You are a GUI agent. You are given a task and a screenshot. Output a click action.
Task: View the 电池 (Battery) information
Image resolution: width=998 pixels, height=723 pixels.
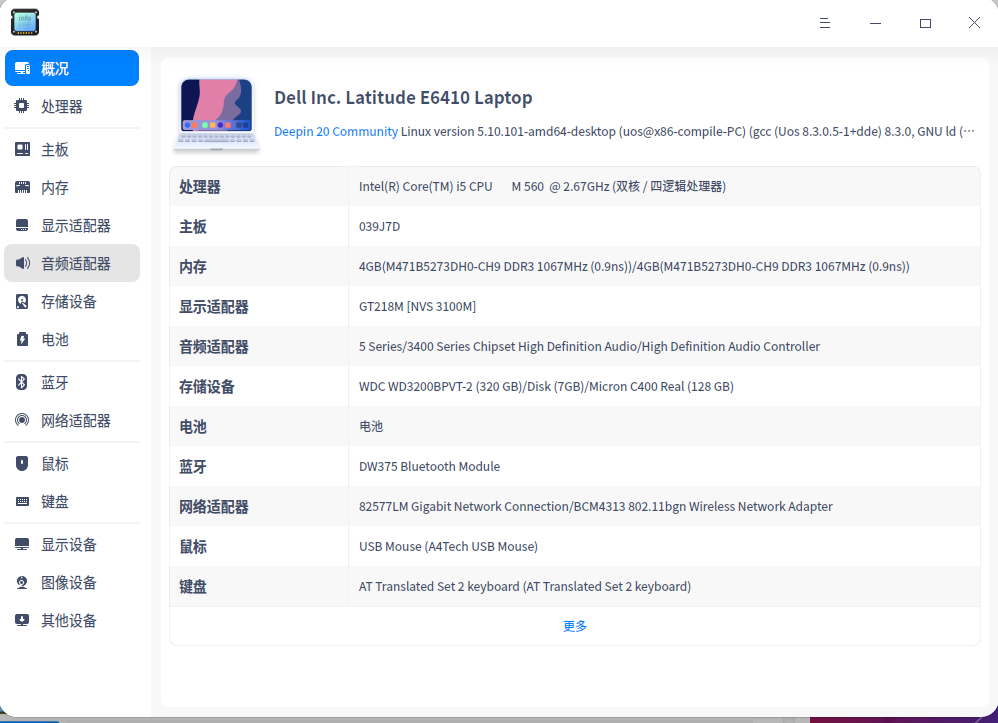(x=55, y=340)
